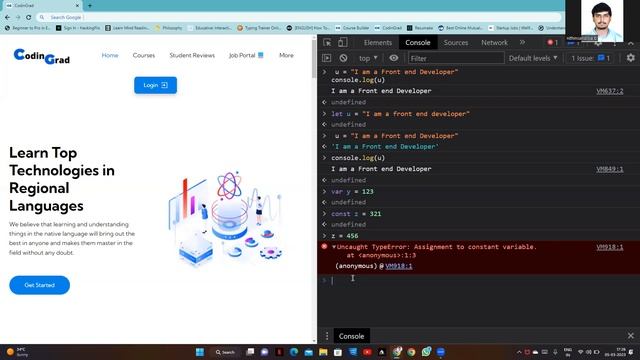Open the taskbar search box
The height and width of the screenshot is (360, 640).
(225, 352)
